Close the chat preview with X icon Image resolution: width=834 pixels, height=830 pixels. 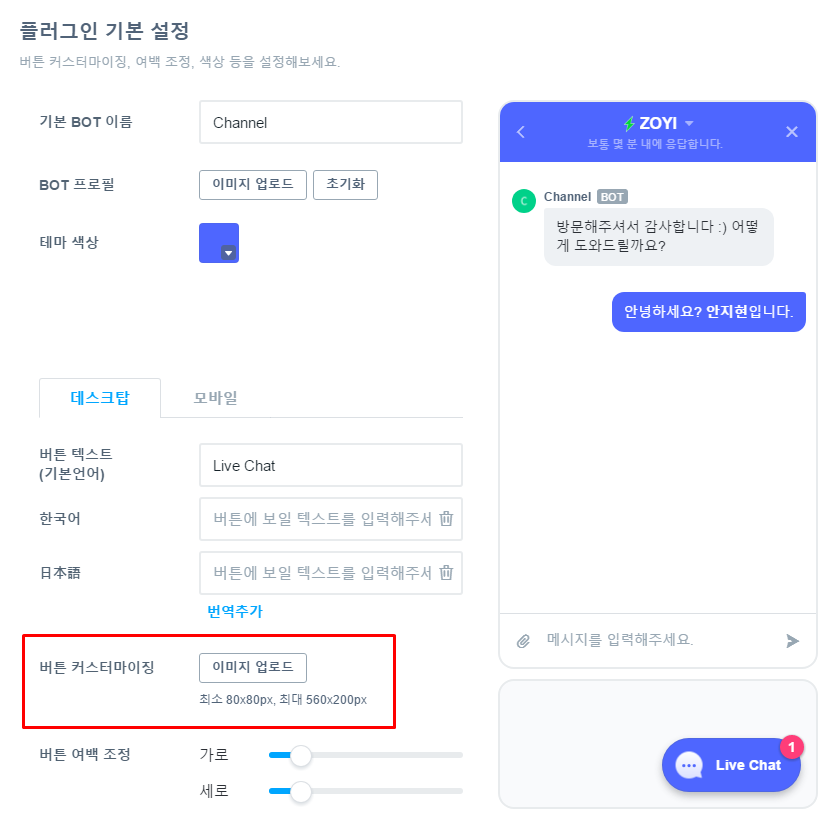(792, 132)
